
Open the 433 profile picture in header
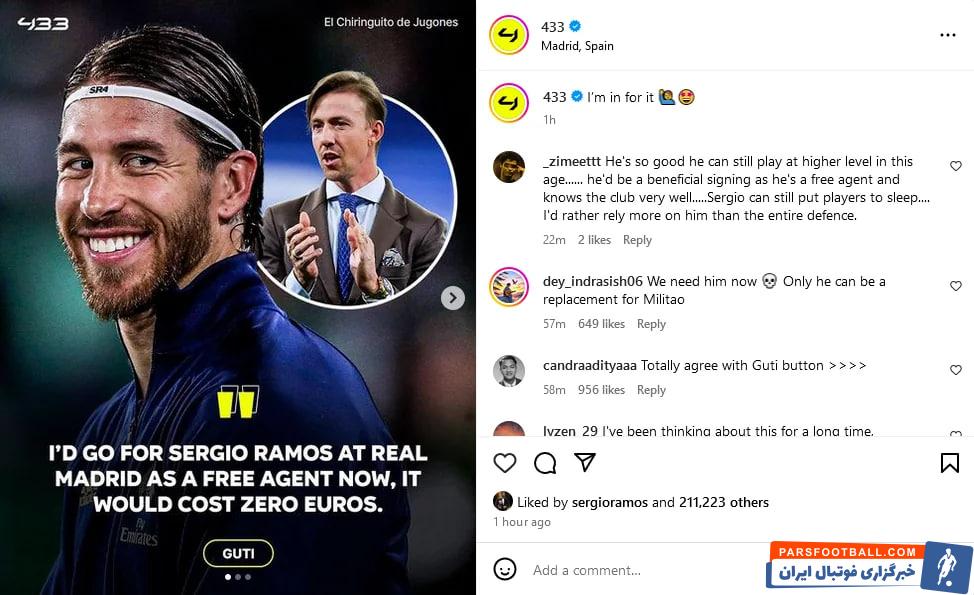509,35
